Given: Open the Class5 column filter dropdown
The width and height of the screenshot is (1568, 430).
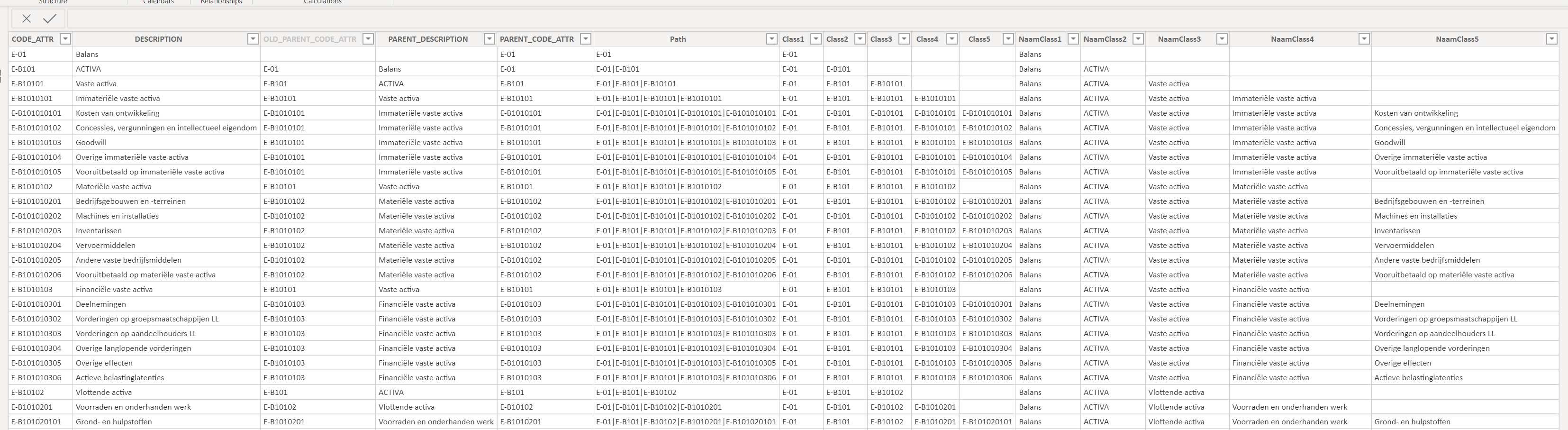Looking at the screenshot, I should click(x=1008, y=39).
